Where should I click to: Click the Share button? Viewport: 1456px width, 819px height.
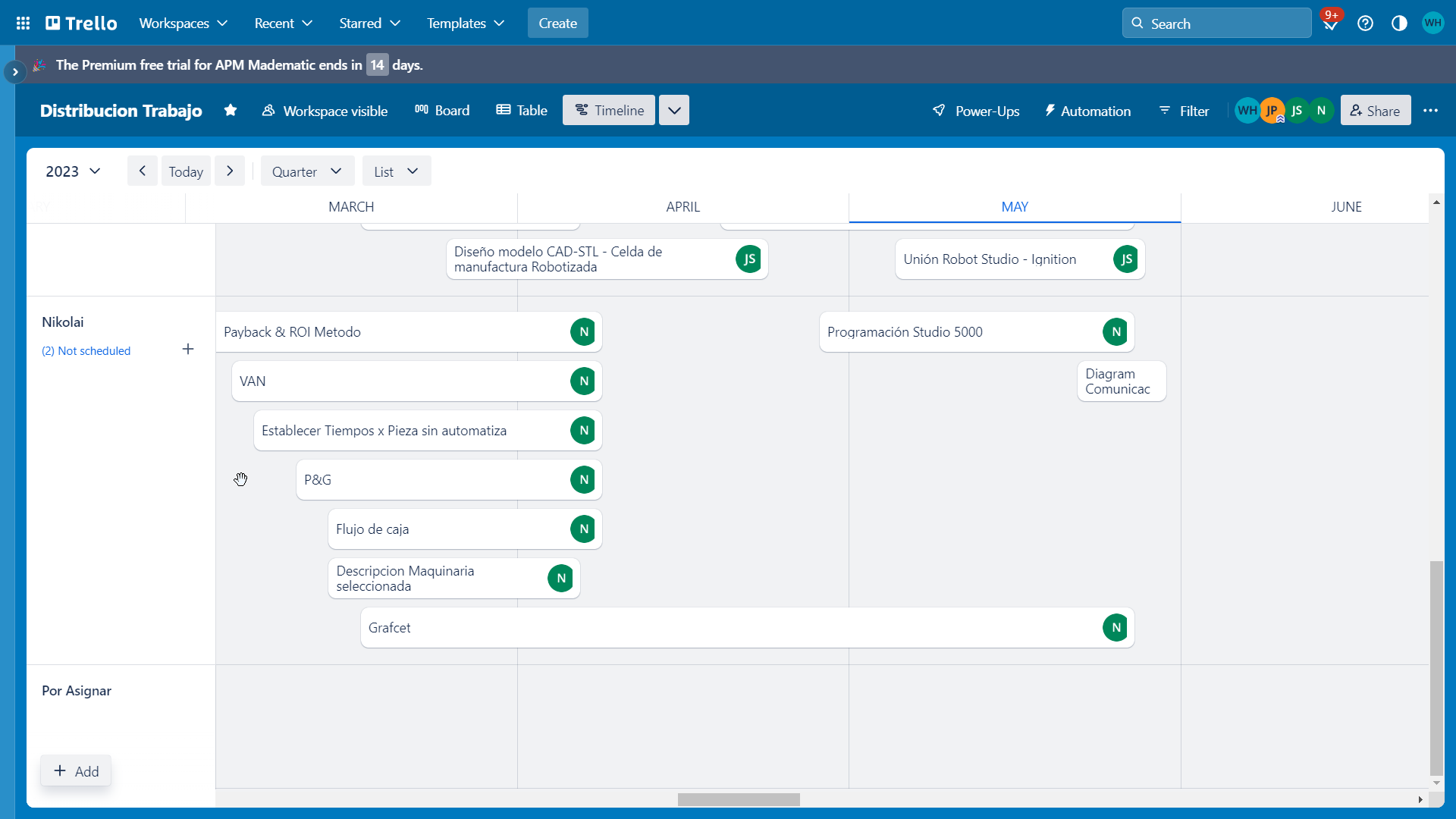point(1375,111)
